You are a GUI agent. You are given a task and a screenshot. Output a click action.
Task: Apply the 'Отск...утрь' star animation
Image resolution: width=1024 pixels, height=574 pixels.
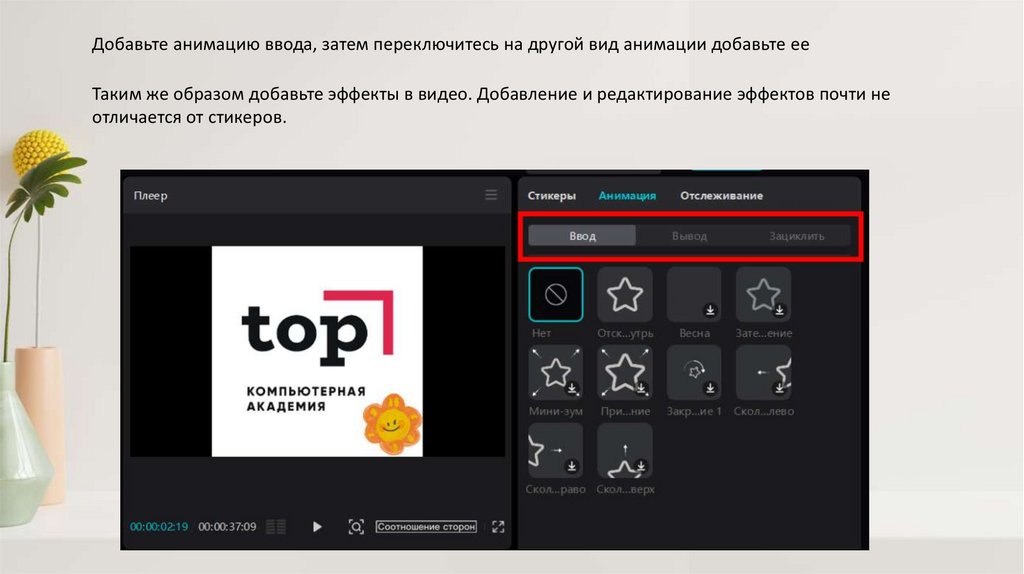(625, 295)
